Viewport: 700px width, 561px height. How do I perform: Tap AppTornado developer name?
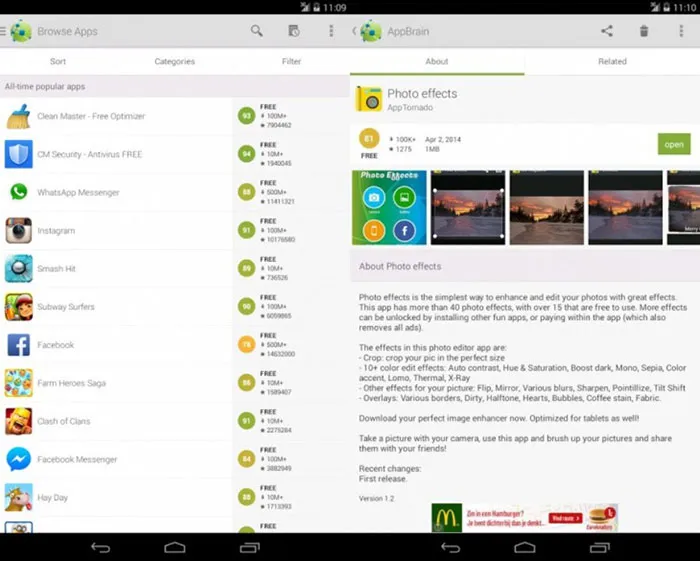[x=410, y=108]
